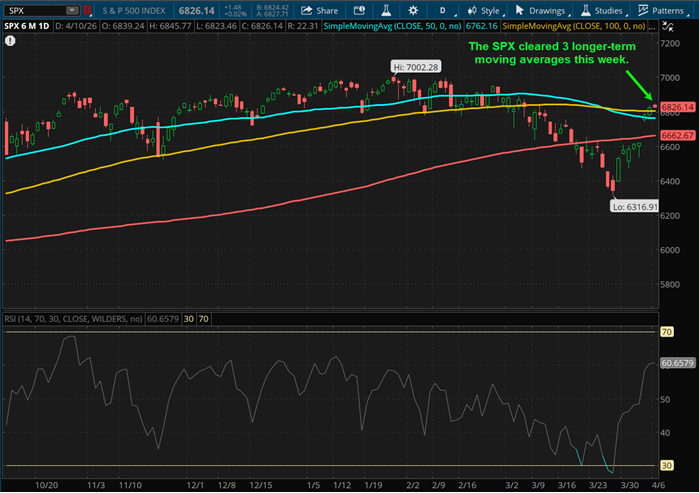
Task: Click the 10/20 date on time axis
Action: click(x=46, y=485)
